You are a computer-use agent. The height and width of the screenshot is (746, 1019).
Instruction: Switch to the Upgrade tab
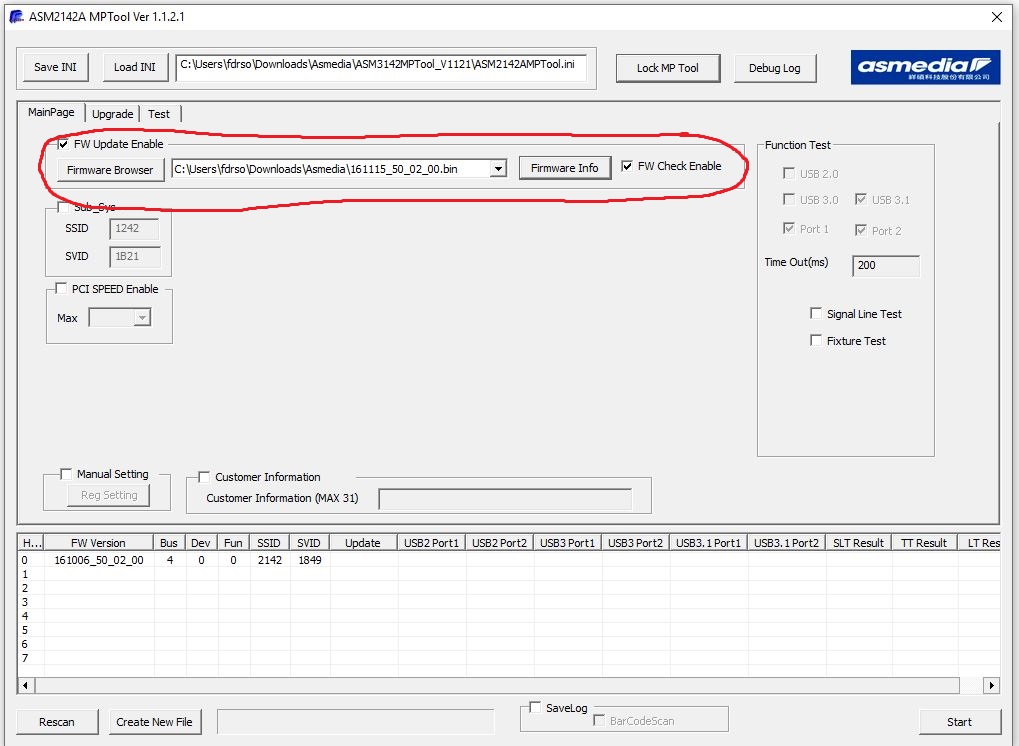112,114
